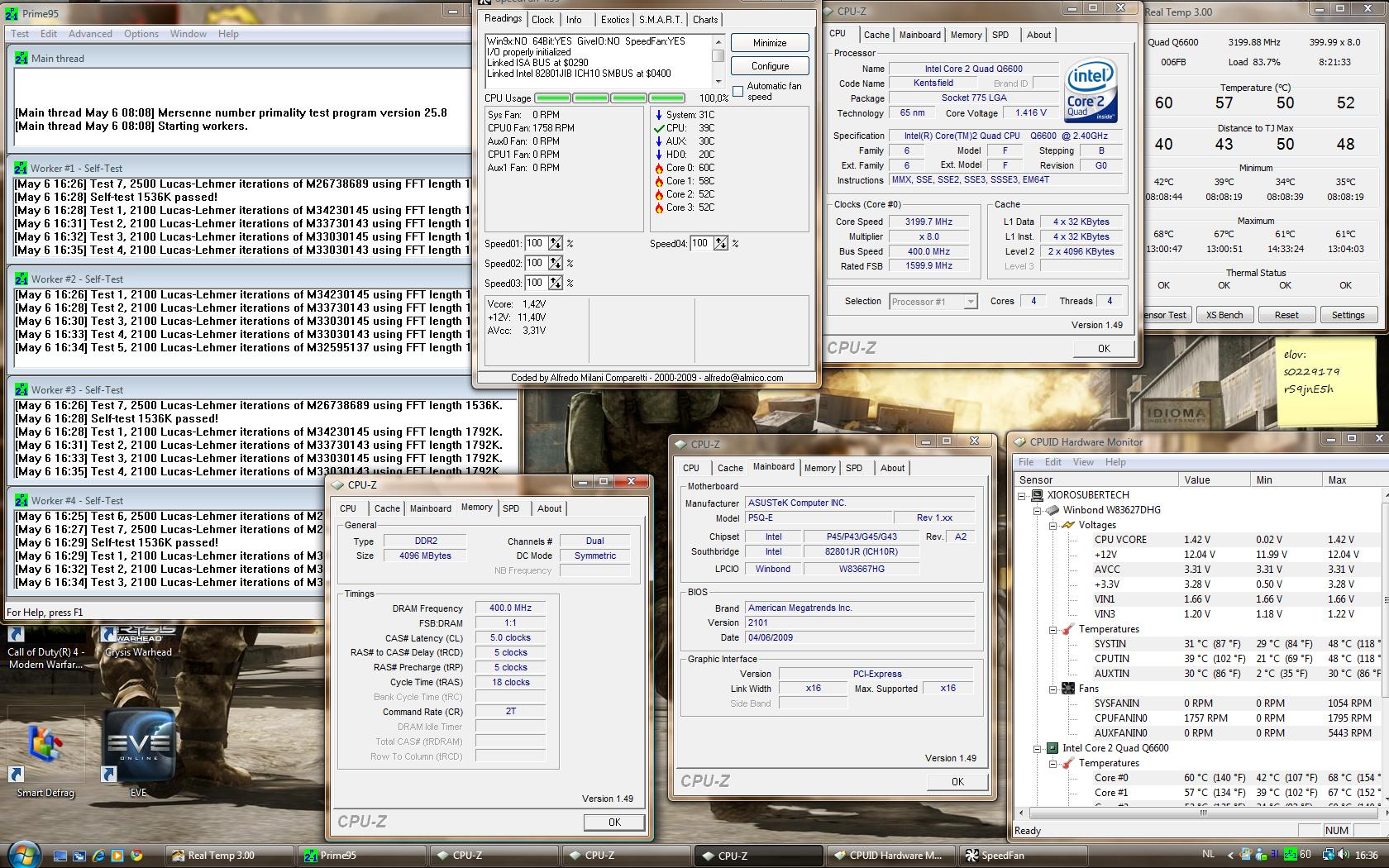
Task: Click the Show Desktop quick launch icon
Action: 60,856
